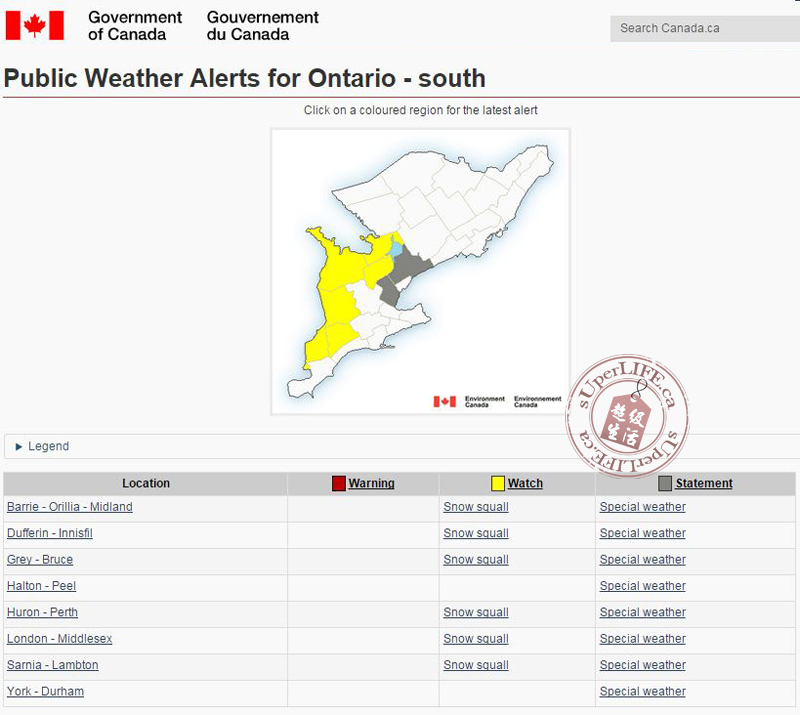Click the red Warning color square

tap(339, 484)
